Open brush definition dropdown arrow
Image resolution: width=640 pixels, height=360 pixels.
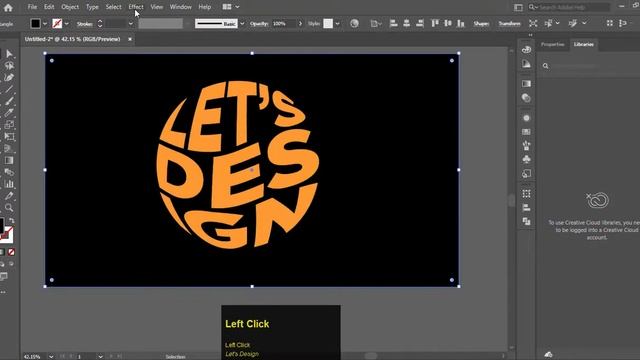click(x=242, y=24)
